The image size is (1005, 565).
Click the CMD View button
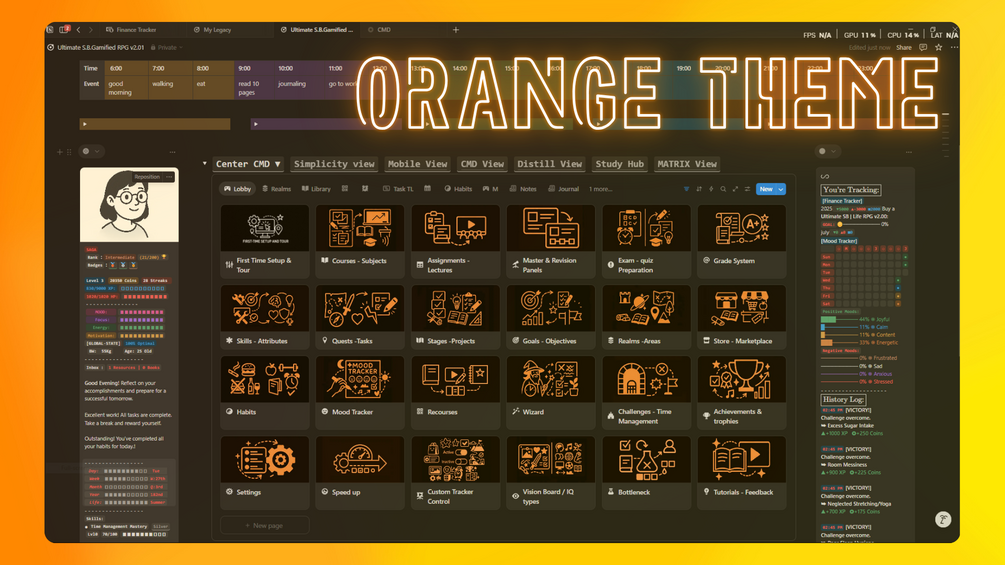482,164
